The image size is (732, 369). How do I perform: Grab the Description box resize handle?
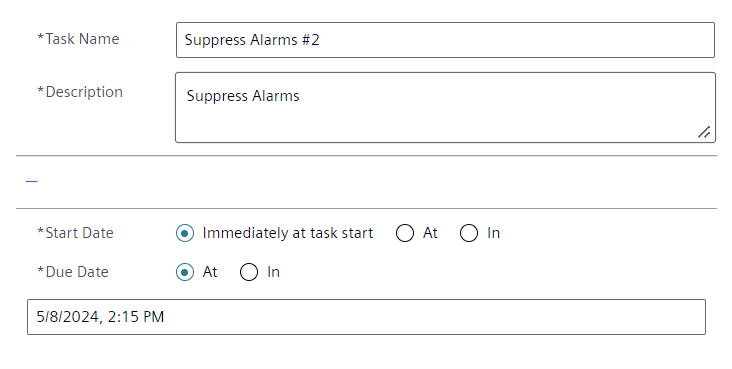(704, 132)
